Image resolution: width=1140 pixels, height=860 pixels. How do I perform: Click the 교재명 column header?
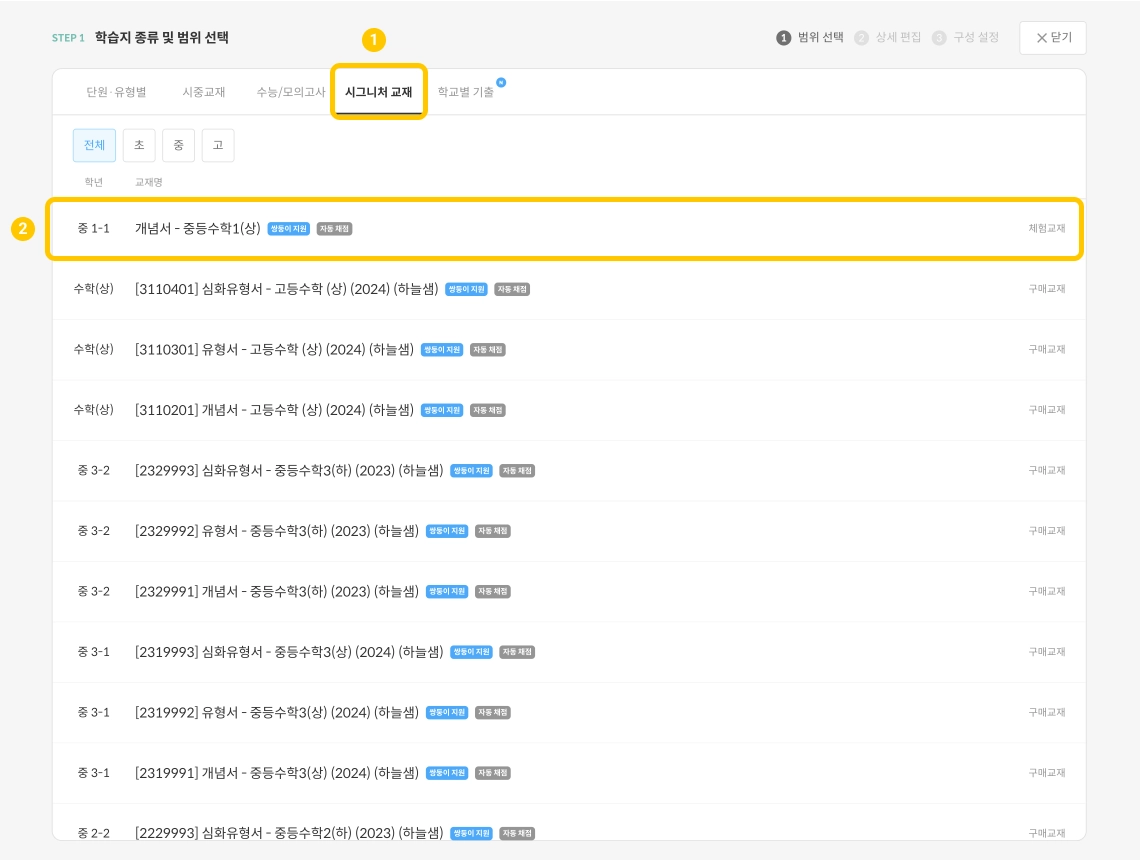(148, 182)
